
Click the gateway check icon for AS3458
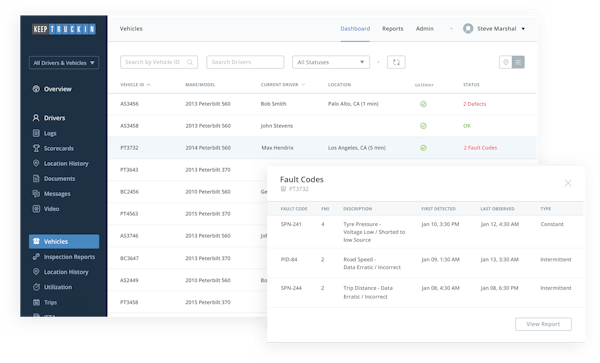(x=423, y=126)
